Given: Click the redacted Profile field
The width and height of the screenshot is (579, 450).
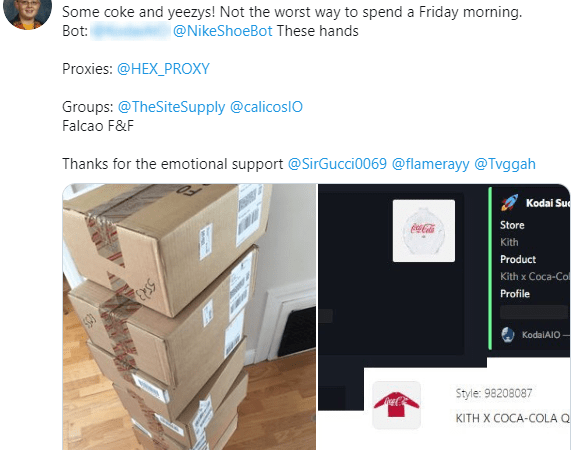Looking at the screenshot, I should click(x=534, y=312).
